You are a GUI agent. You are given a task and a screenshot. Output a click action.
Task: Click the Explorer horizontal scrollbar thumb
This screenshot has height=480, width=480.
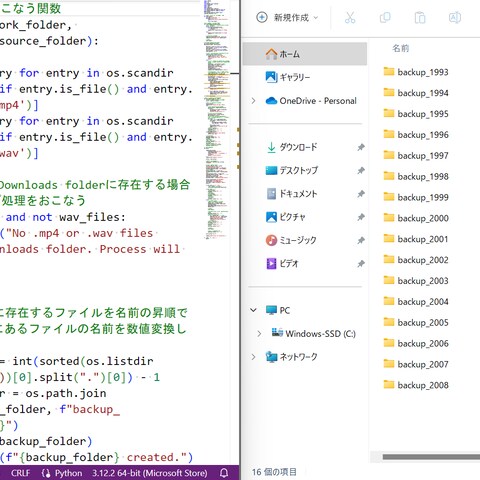(431, 457)
